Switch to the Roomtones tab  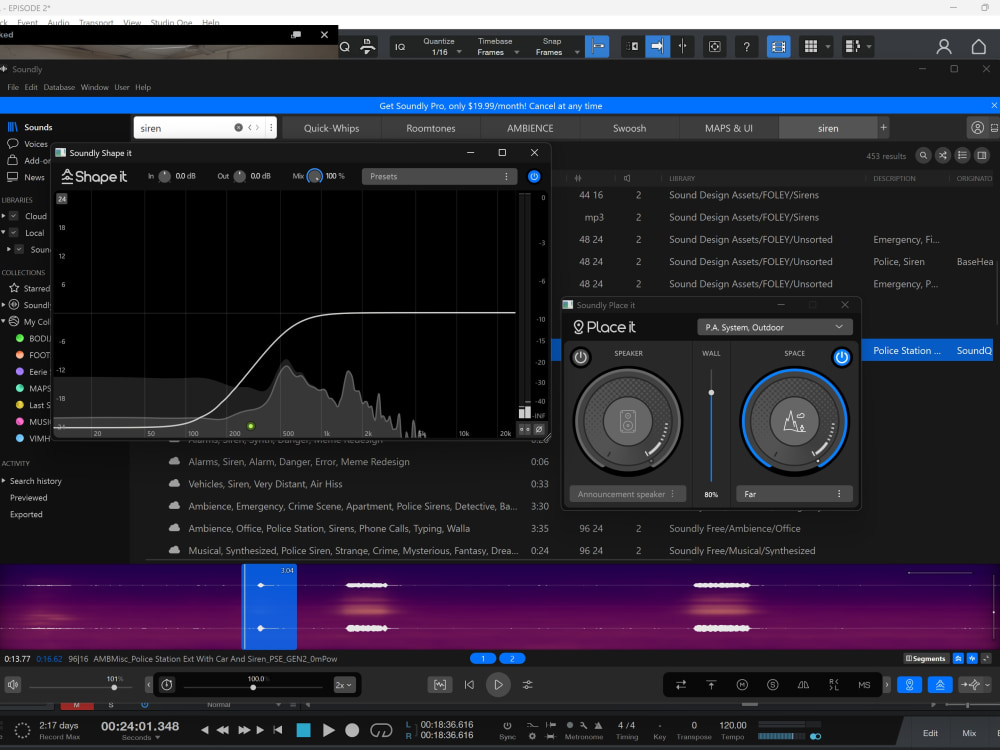click(430, 128)
